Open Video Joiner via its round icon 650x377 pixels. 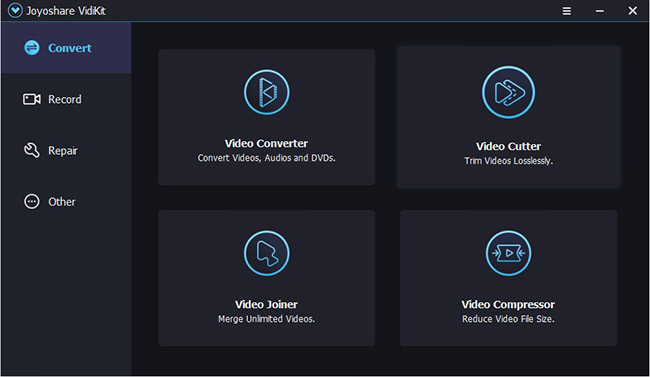pos(267,253)
